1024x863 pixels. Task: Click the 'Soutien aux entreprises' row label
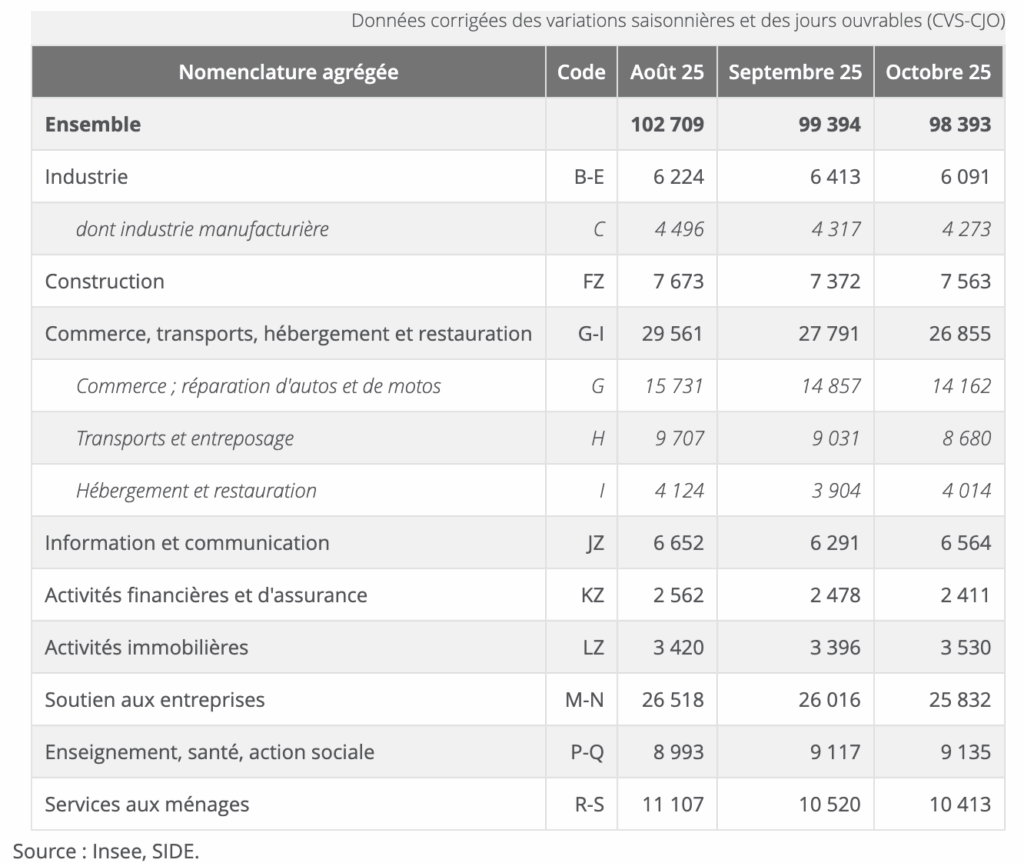(x=155, y=699)
